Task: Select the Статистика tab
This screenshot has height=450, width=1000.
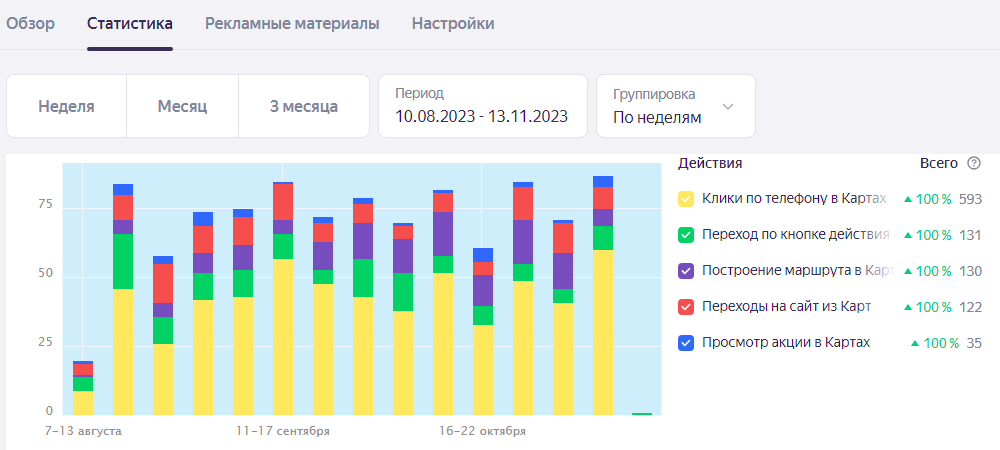Action: pyautogui.click(x=130, y=23)
